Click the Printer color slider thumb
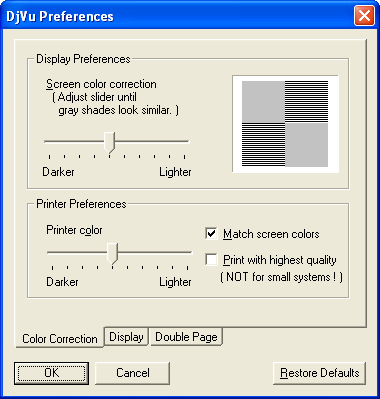The image size is (380, 399). tap(112, 254)
